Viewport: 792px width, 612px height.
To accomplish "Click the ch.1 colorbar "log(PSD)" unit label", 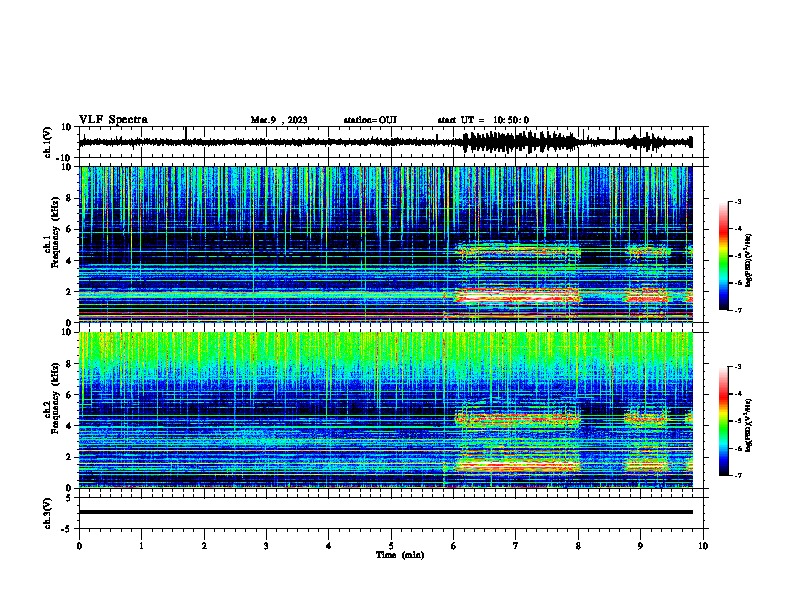I will tap(749, 260).
